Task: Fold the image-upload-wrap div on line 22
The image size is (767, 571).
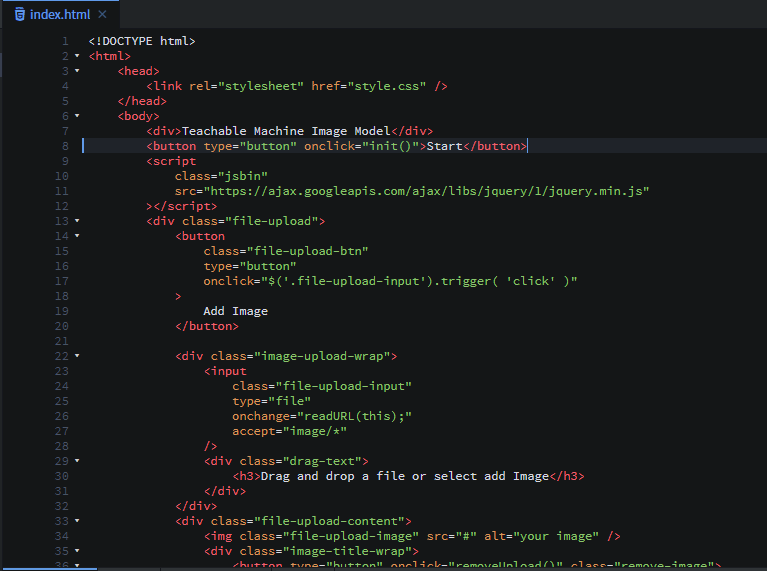Action: [77, 356]
